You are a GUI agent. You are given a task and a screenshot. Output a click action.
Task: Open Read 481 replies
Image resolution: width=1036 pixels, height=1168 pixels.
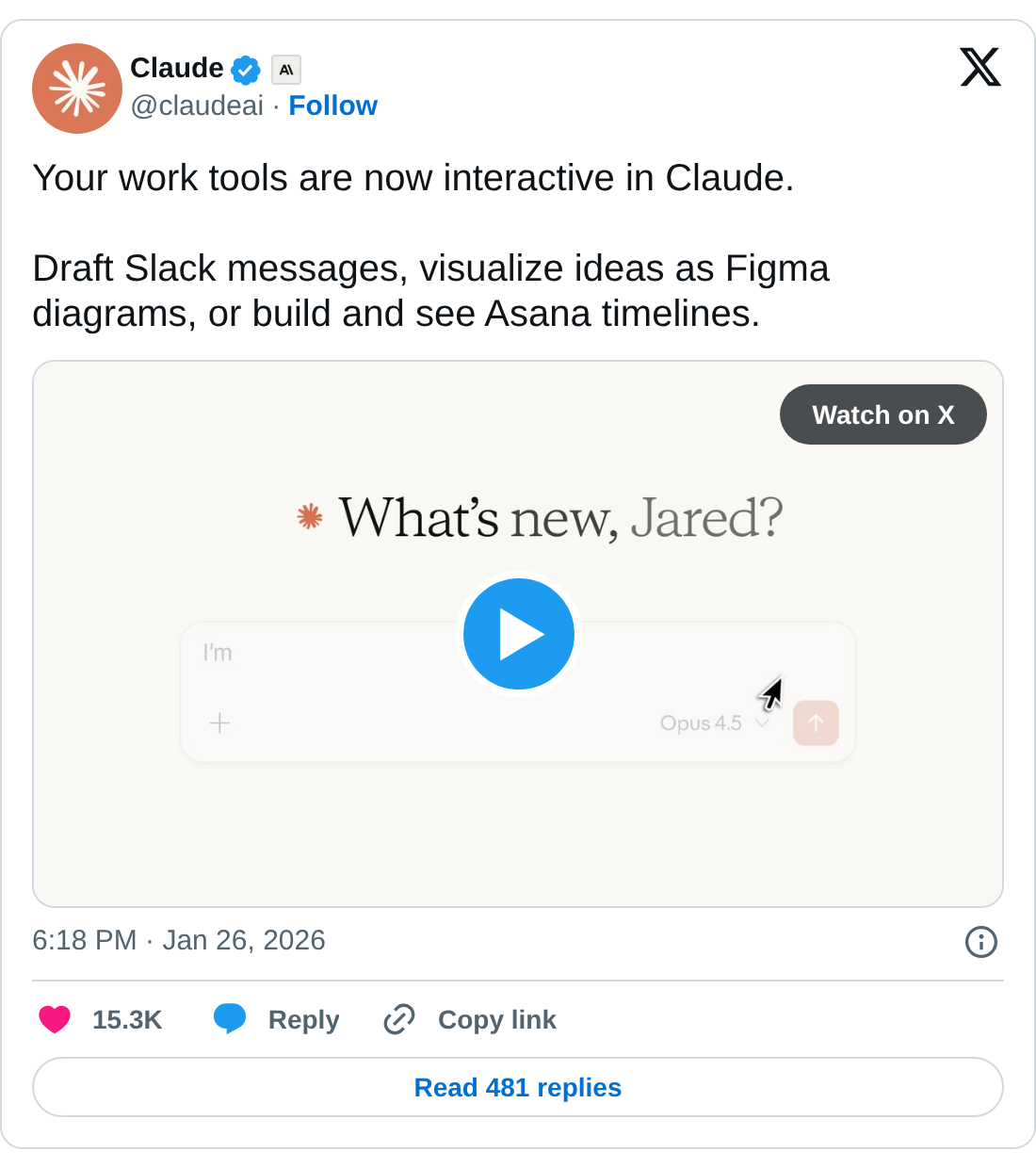pos(518,1087)
